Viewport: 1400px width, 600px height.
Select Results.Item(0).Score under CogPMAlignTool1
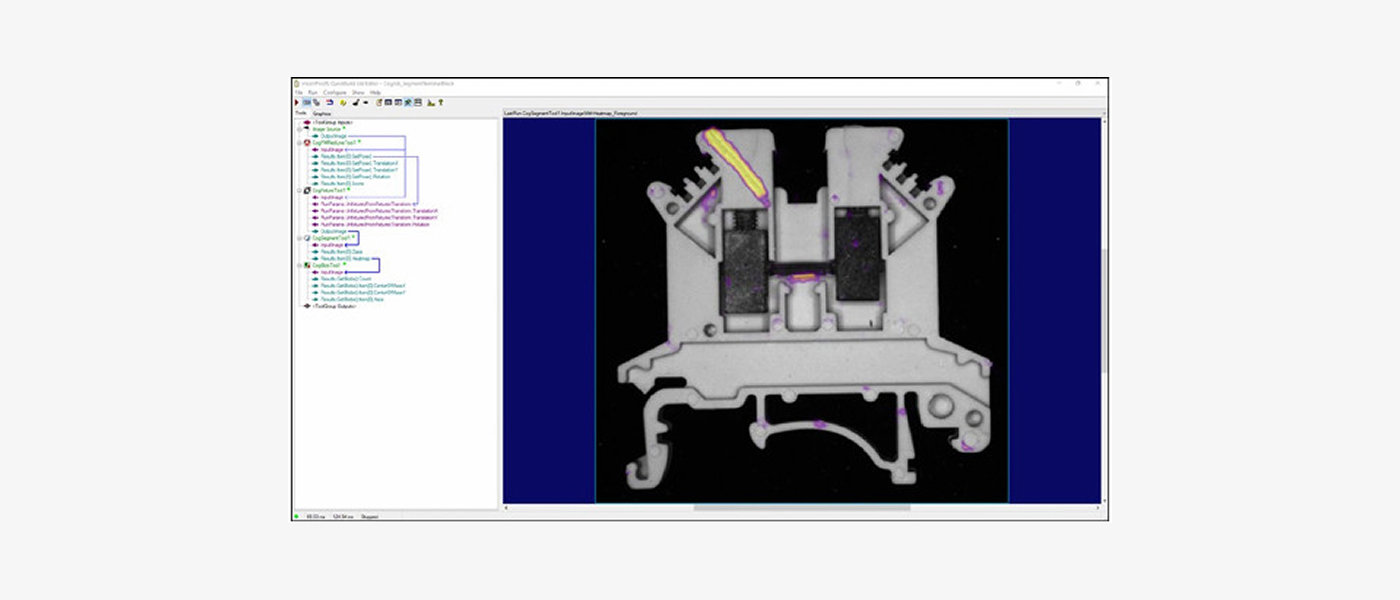342,183
